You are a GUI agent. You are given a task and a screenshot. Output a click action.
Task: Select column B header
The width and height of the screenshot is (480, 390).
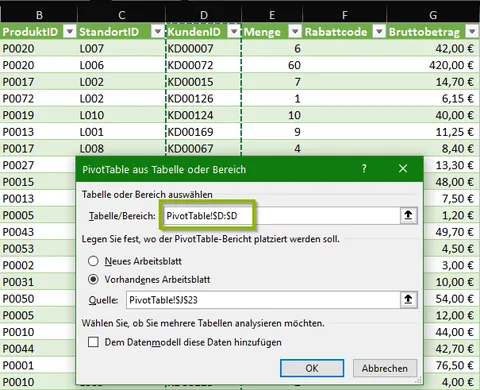point(39,15)
